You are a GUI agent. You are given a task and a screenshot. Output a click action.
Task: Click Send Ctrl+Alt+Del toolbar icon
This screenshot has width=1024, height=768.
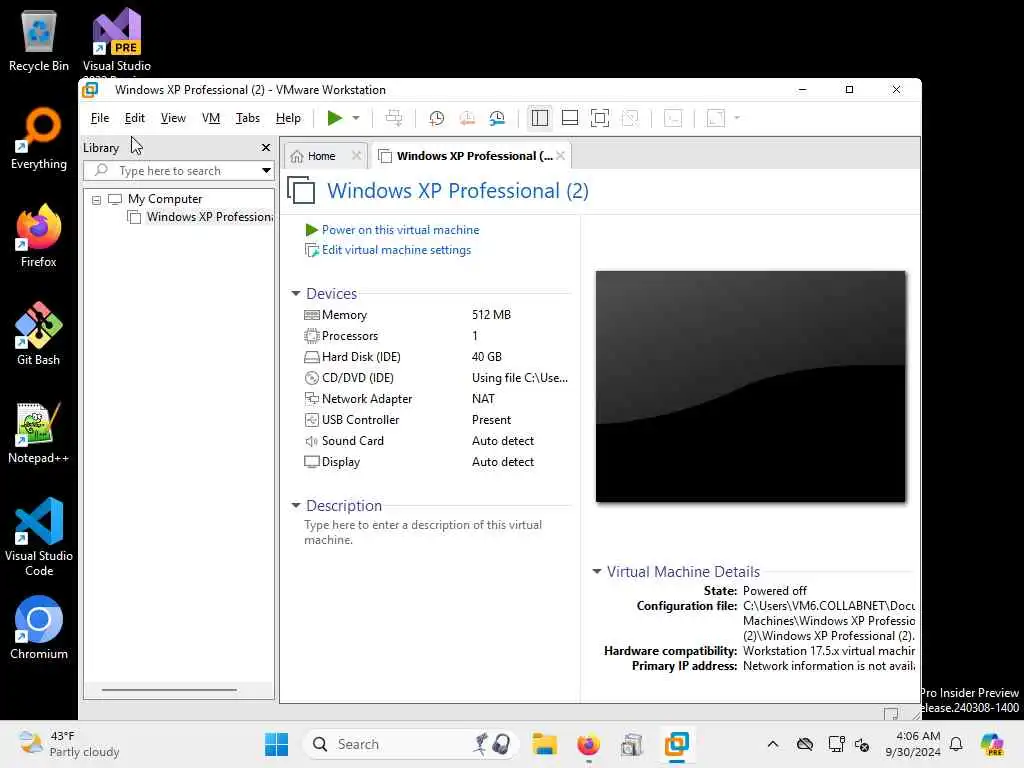click(x=394, y=118)
